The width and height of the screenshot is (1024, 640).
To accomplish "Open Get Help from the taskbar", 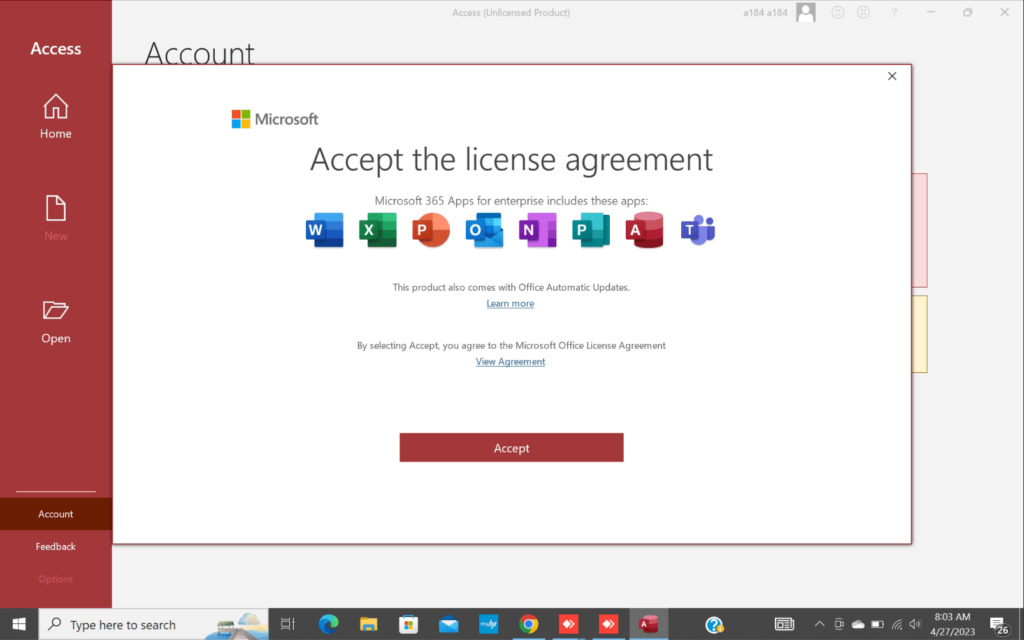I will click(714, 624).
